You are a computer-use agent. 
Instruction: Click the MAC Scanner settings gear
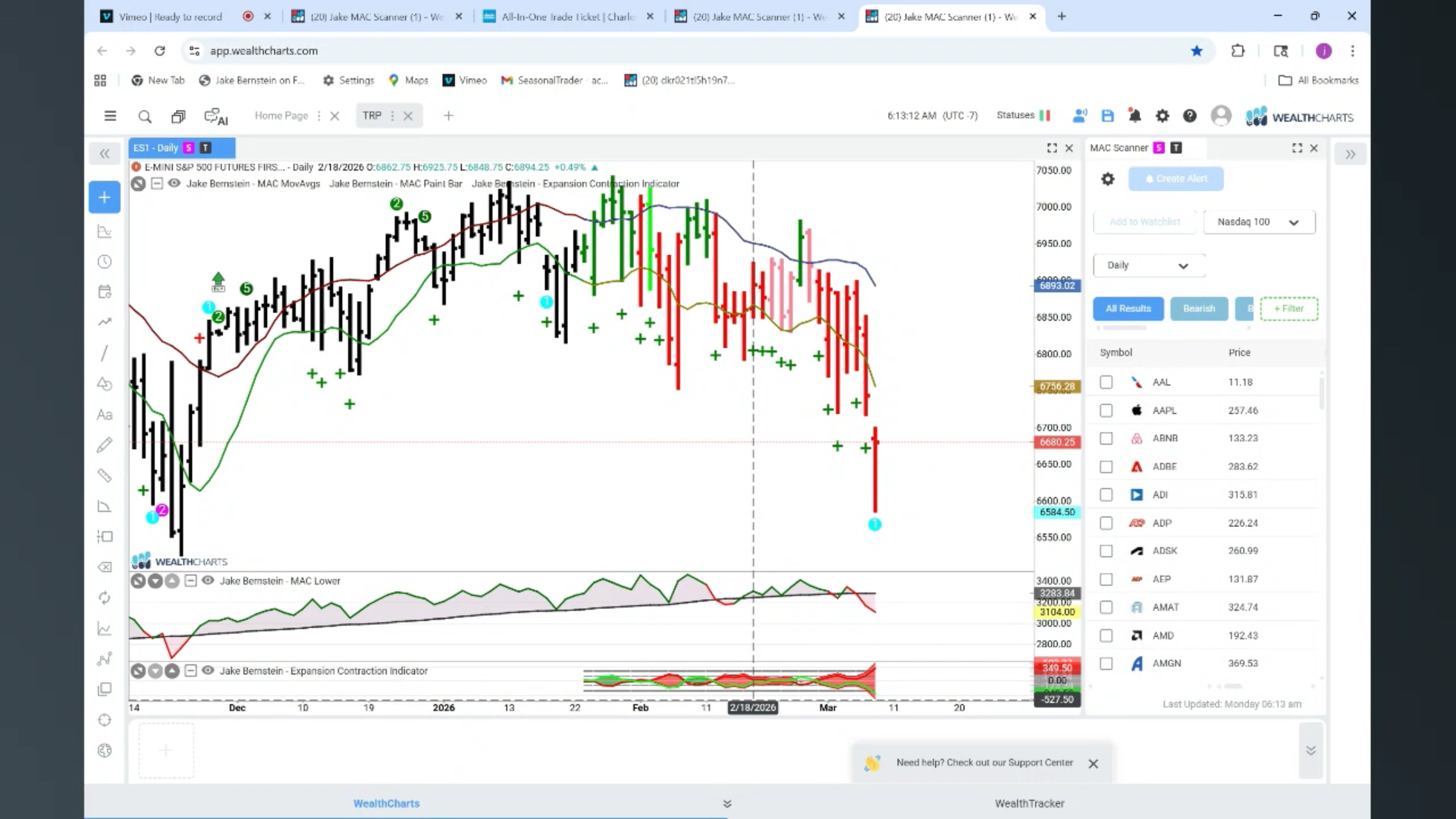tap(1108, 179)
